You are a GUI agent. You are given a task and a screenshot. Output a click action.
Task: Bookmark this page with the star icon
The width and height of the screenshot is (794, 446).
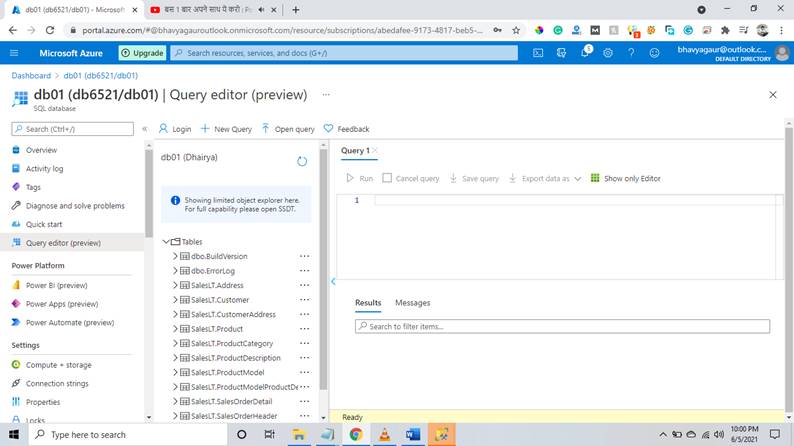tap(516, 30)
